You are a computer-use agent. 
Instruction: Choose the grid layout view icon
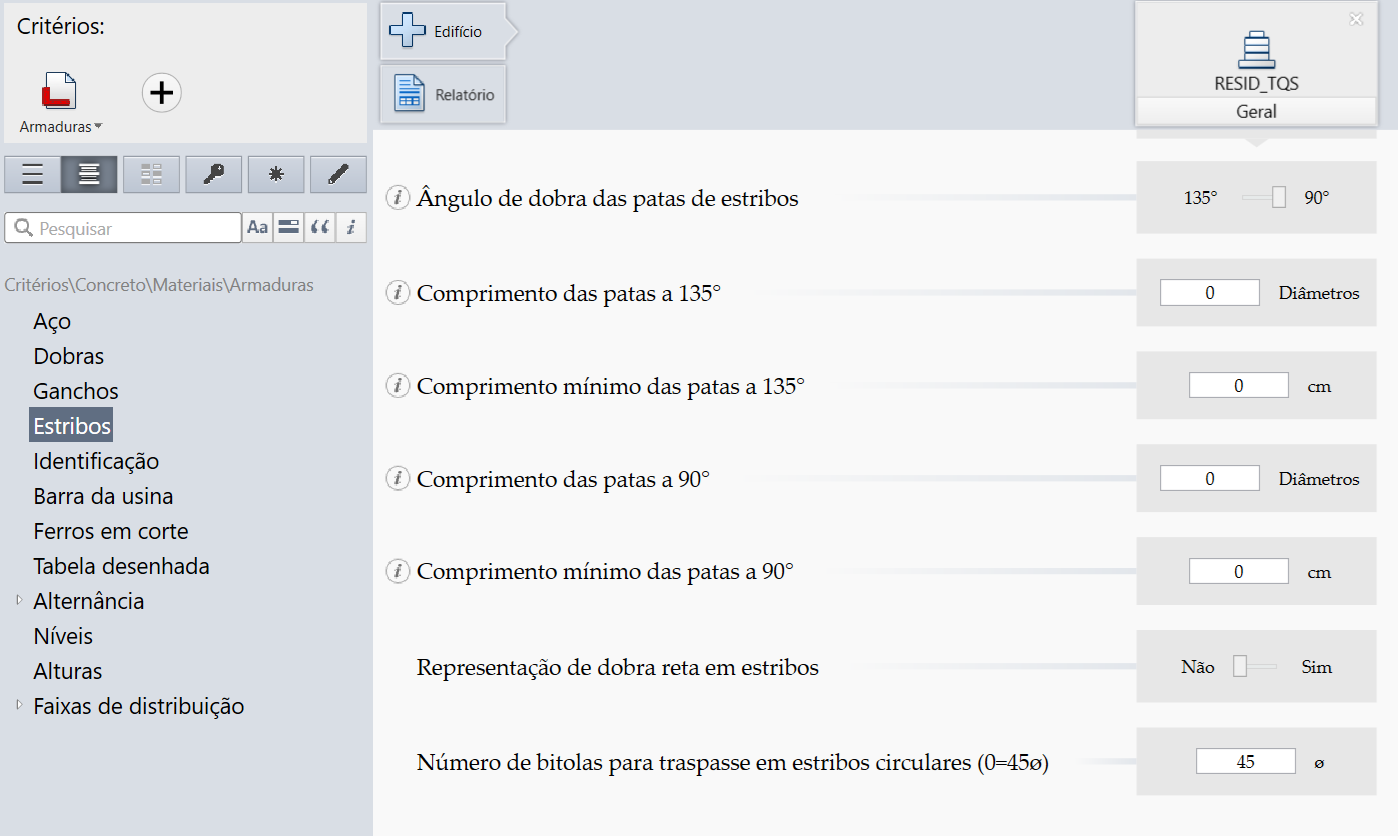(x=152, y=174)
